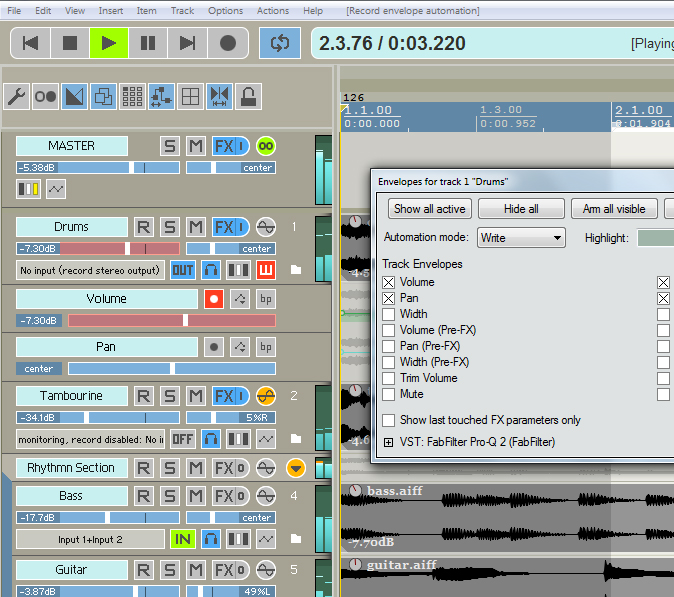Click the Hide all button
The height and width of the screenshot is (597, 674).
[520, 209]
